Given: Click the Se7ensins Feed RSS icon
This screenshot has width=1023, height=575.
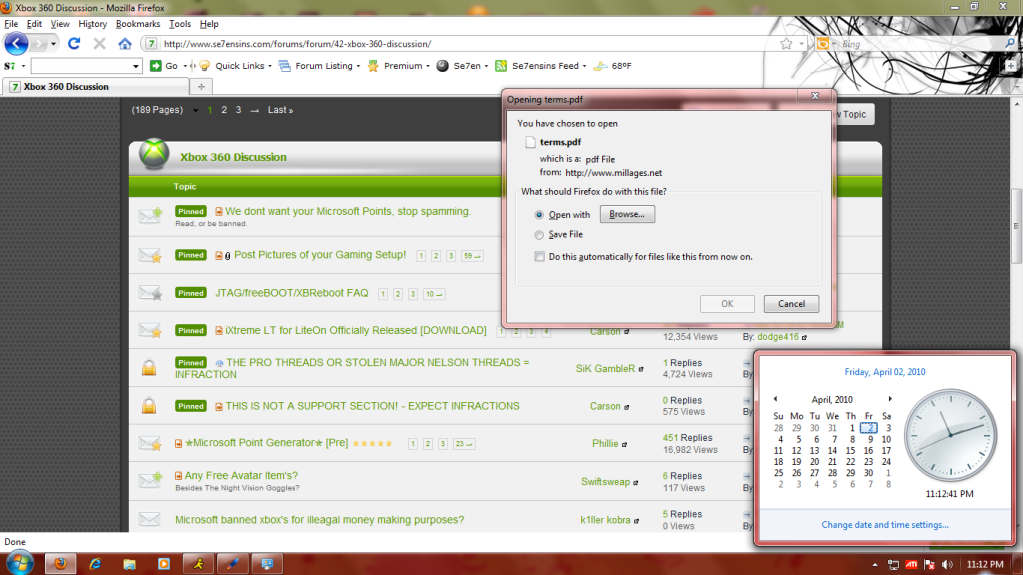Looking at the screenshot, I should [x=501, y=66].
